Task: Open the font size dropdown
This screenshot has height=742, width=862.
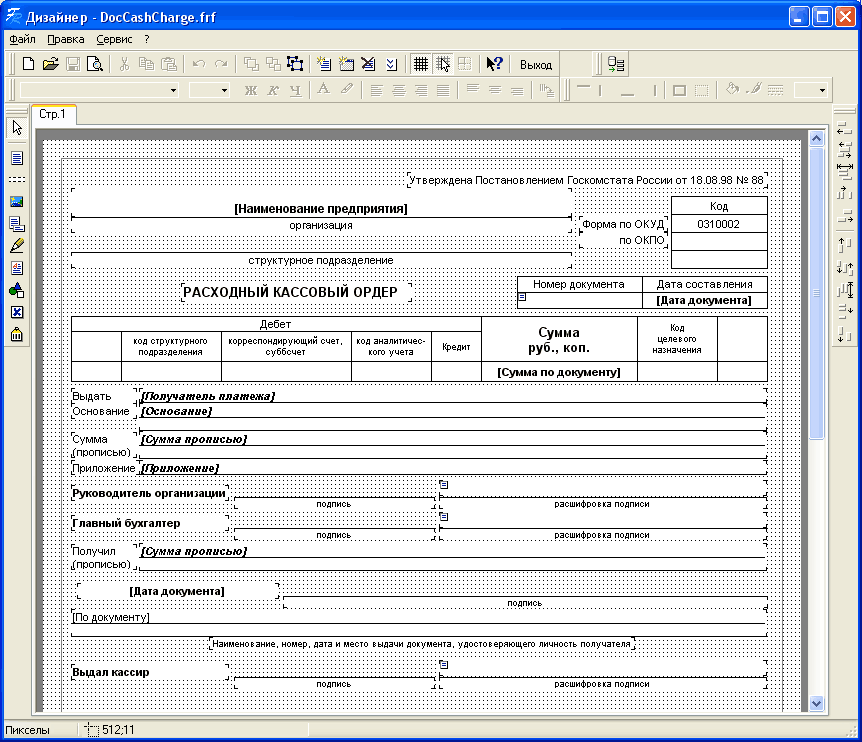Action: pos(225,90)
